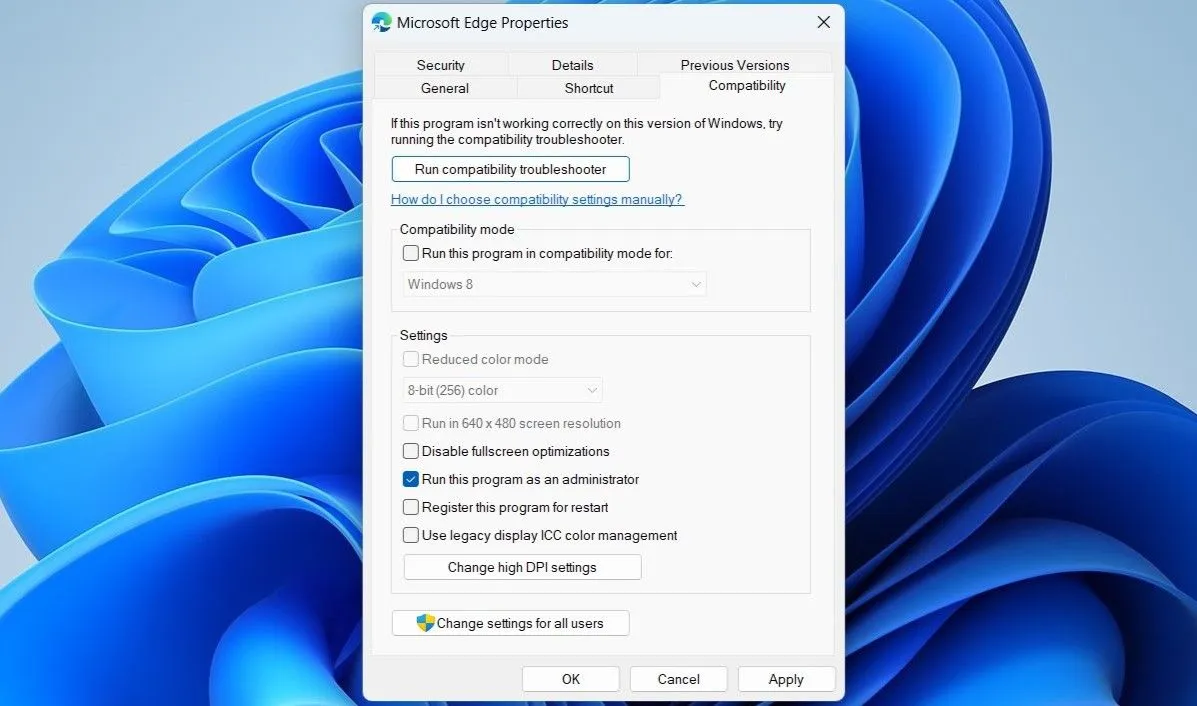Enable 'Use legacy display ICC color management'
1197x706 pixels.
(411, 536)
